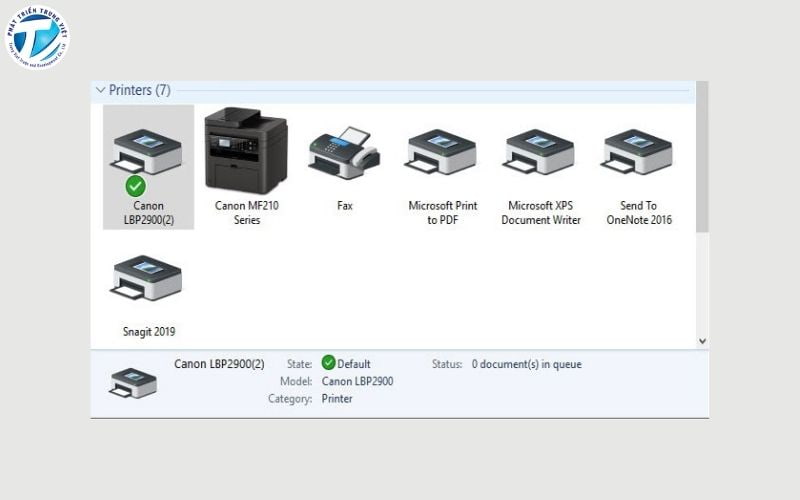Click Canon LBP2900(2) name in details pane
The height and width of the screenshot is (500, 800).
click(219, 364)
